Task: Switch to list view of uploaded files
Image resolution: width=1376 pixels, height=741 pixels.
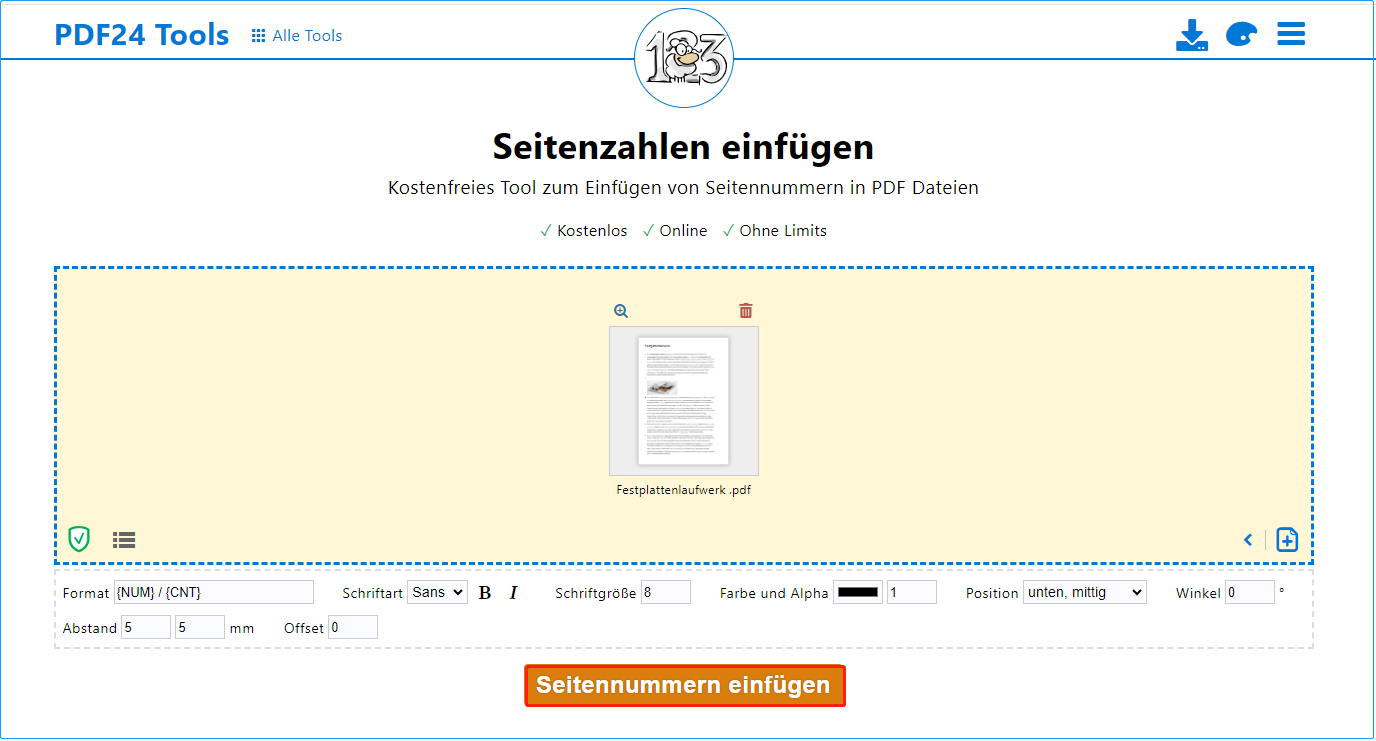Action: point(123,539)
